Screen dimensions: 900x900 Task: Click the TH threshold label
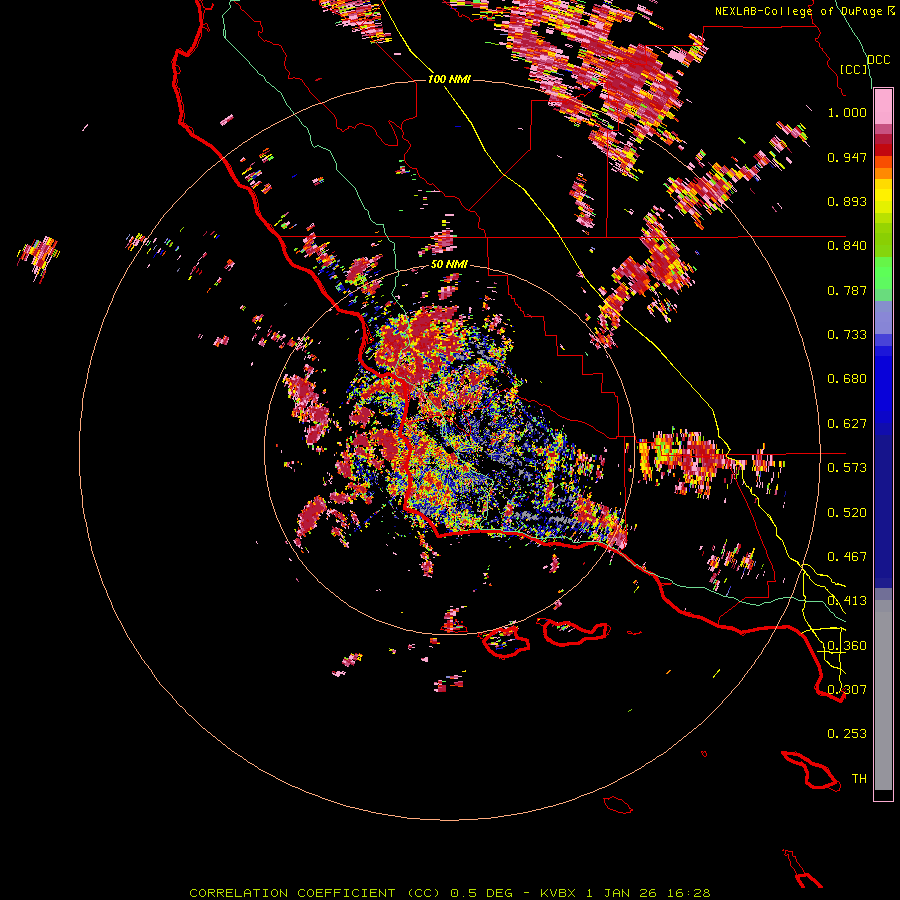pyautogui.click(x=859, y=779)
